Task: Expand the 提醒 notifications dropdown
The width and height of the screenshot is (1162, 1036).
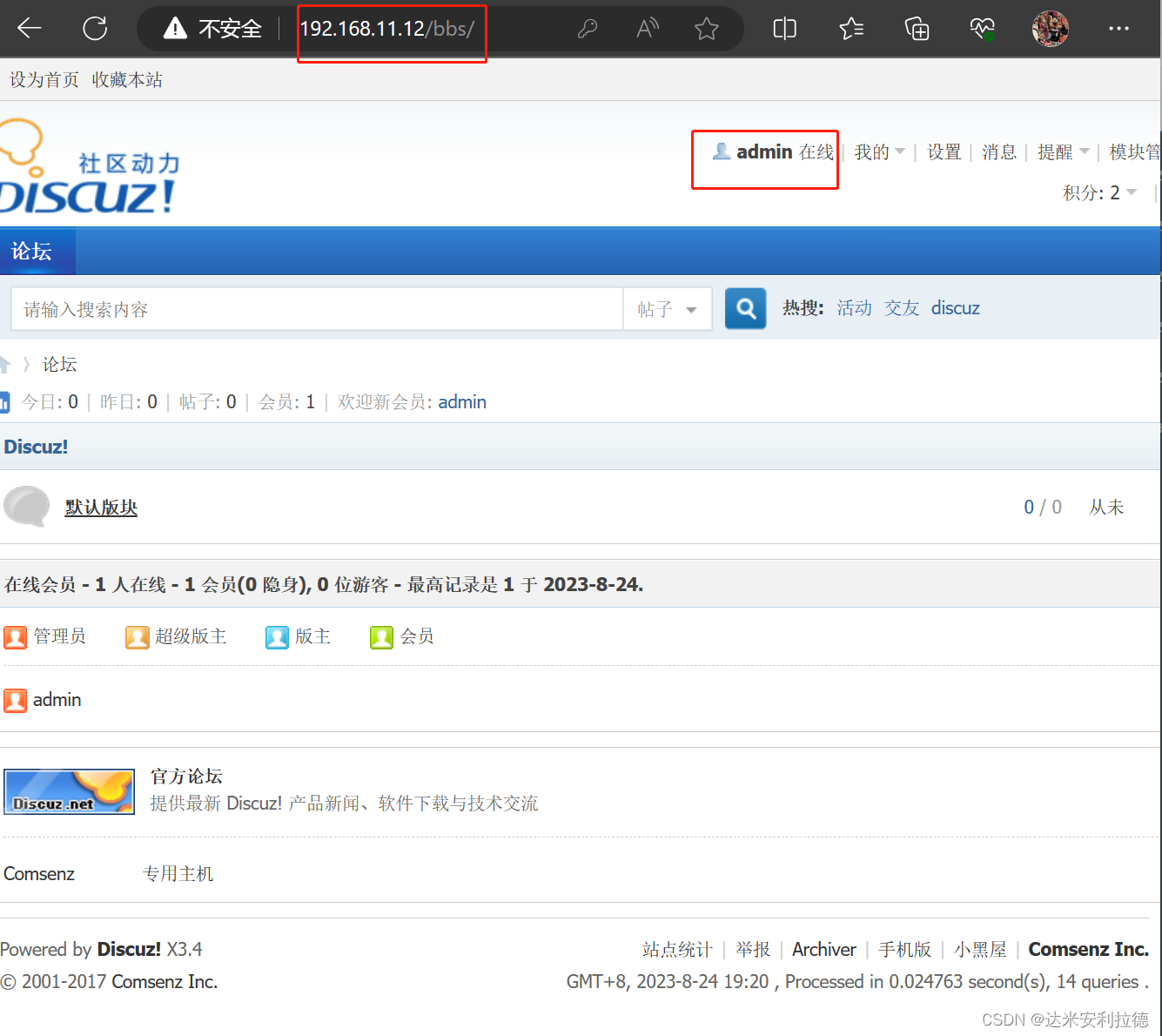Action: point(1064,152)
